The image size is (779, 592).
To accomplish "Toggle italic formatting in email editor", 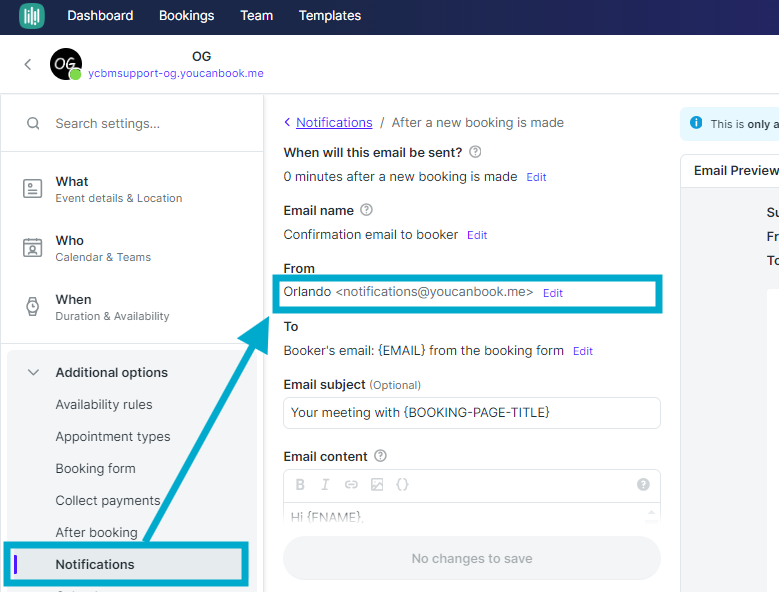I will click(x=325, y=485).
